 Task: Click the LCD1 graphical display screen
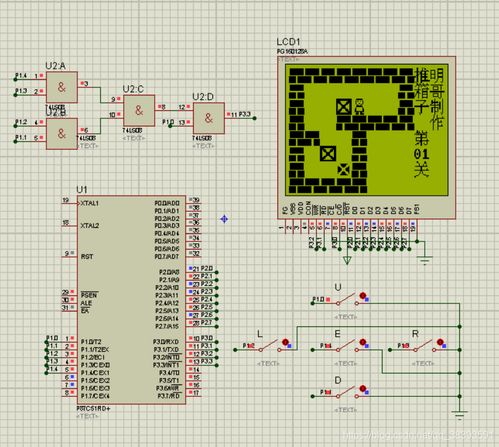(x=367, y=130)
